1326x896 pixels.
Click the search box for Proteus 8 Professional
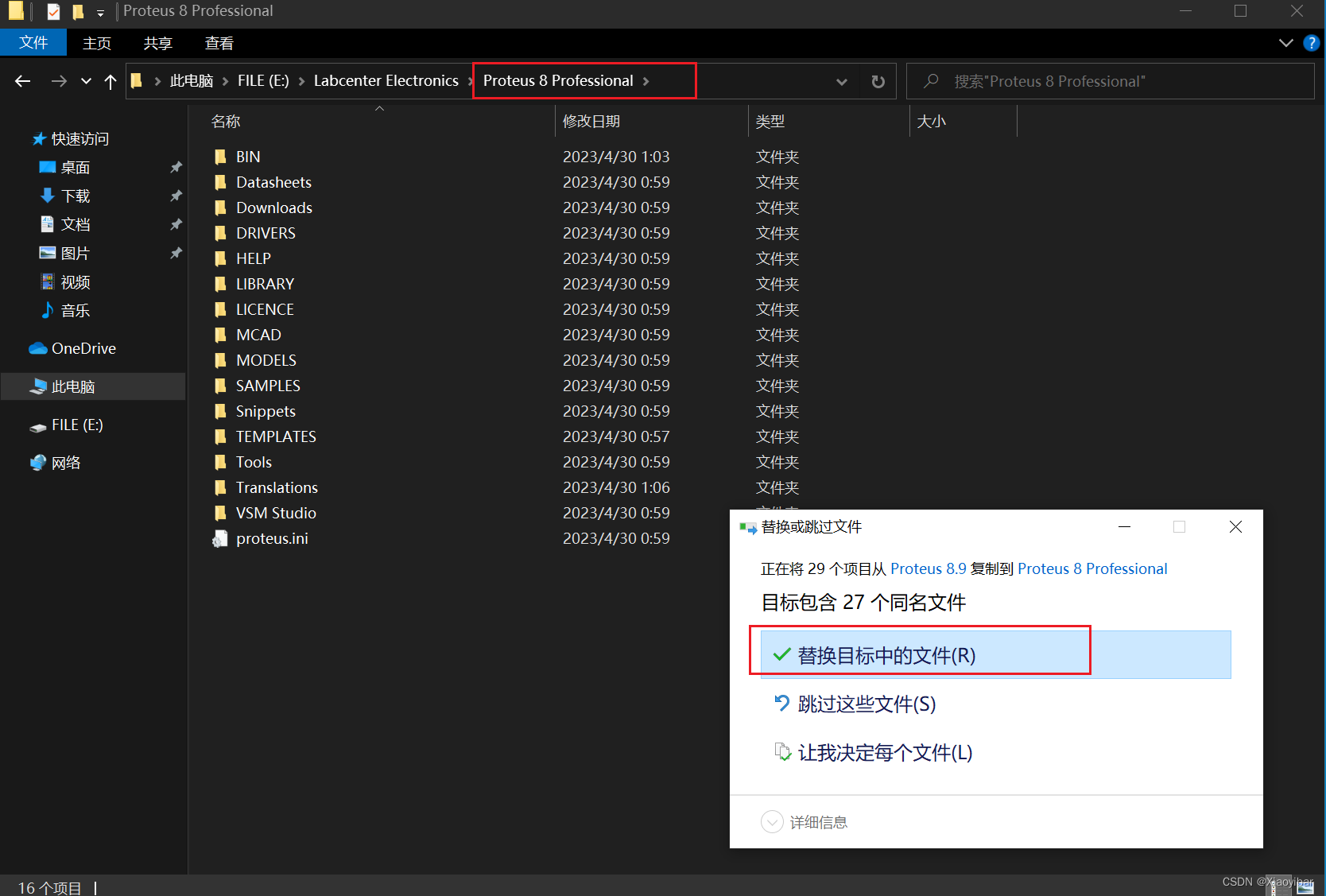coord(1110,81)
